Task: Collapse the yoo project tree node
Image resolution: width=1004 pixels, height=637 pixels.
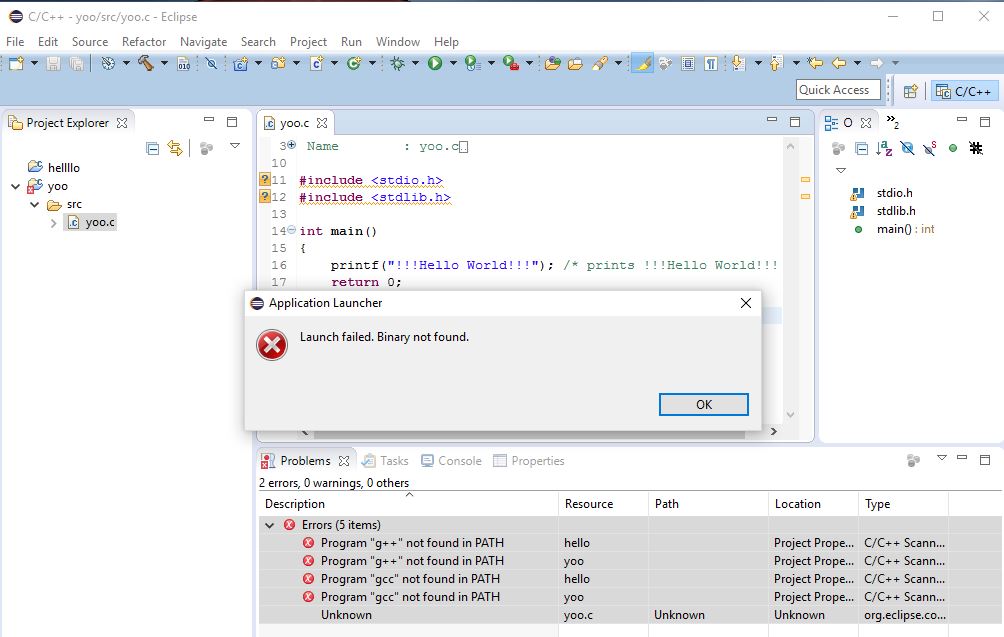Action: [15, 186]
